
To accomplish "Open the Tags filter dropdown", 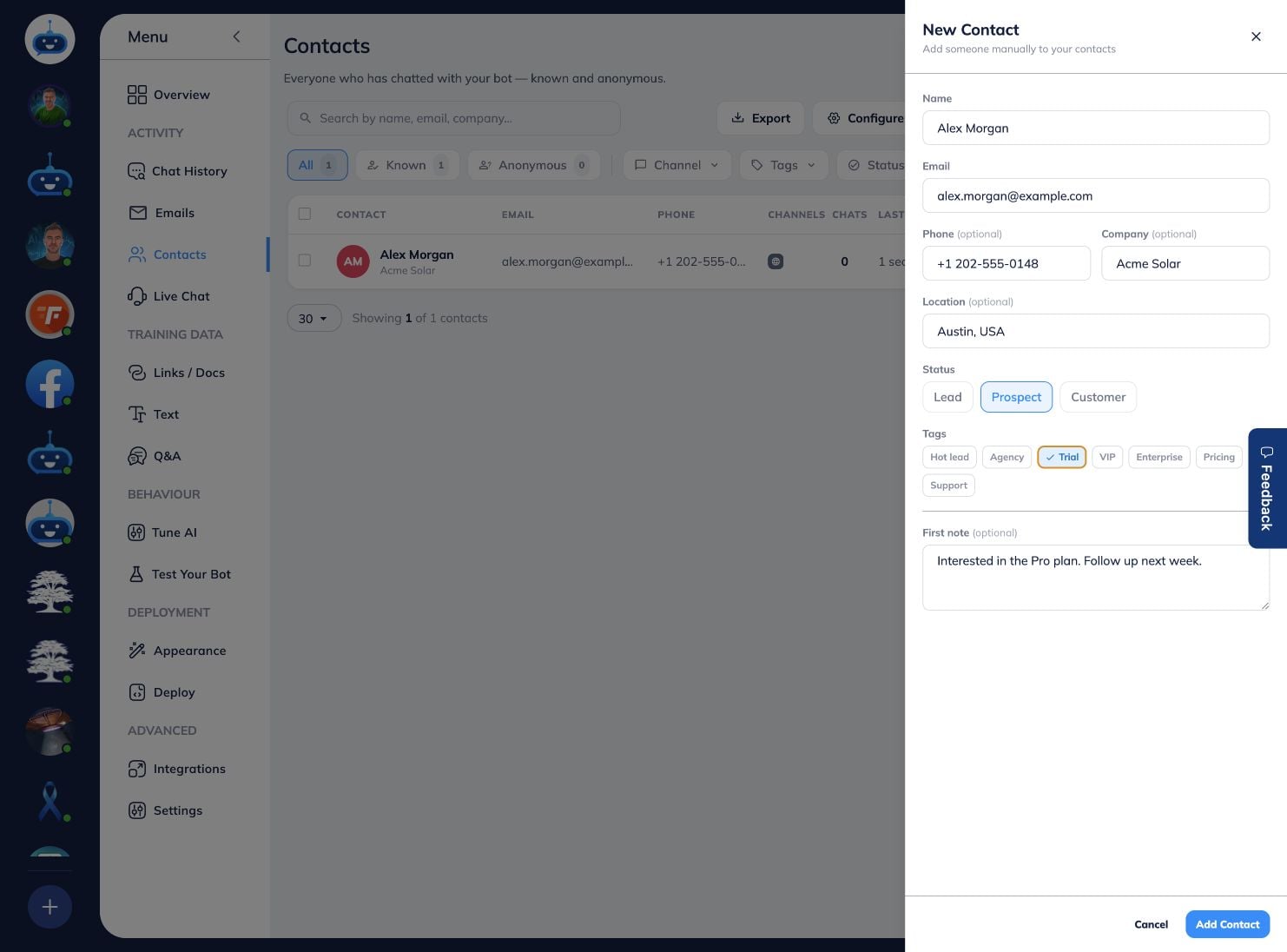I will [x=783, y=165].
